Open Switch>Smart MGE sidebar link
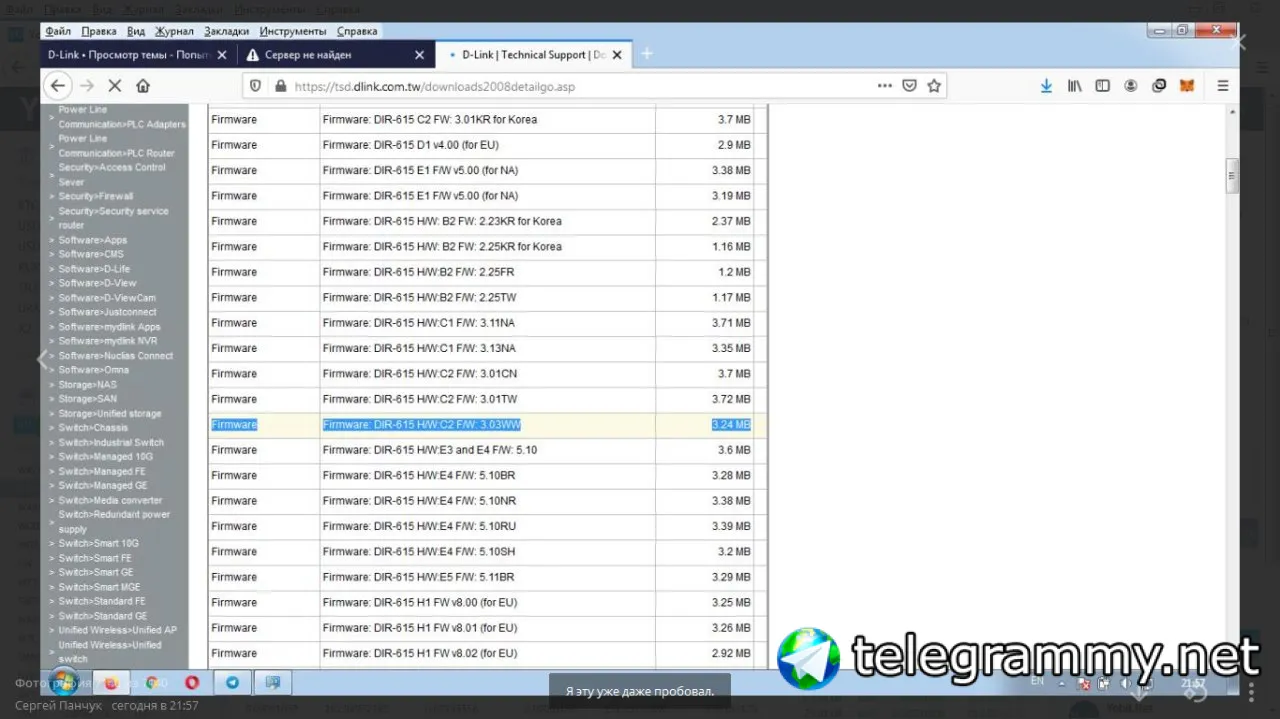1280x719 pixels. coord(99,587)
